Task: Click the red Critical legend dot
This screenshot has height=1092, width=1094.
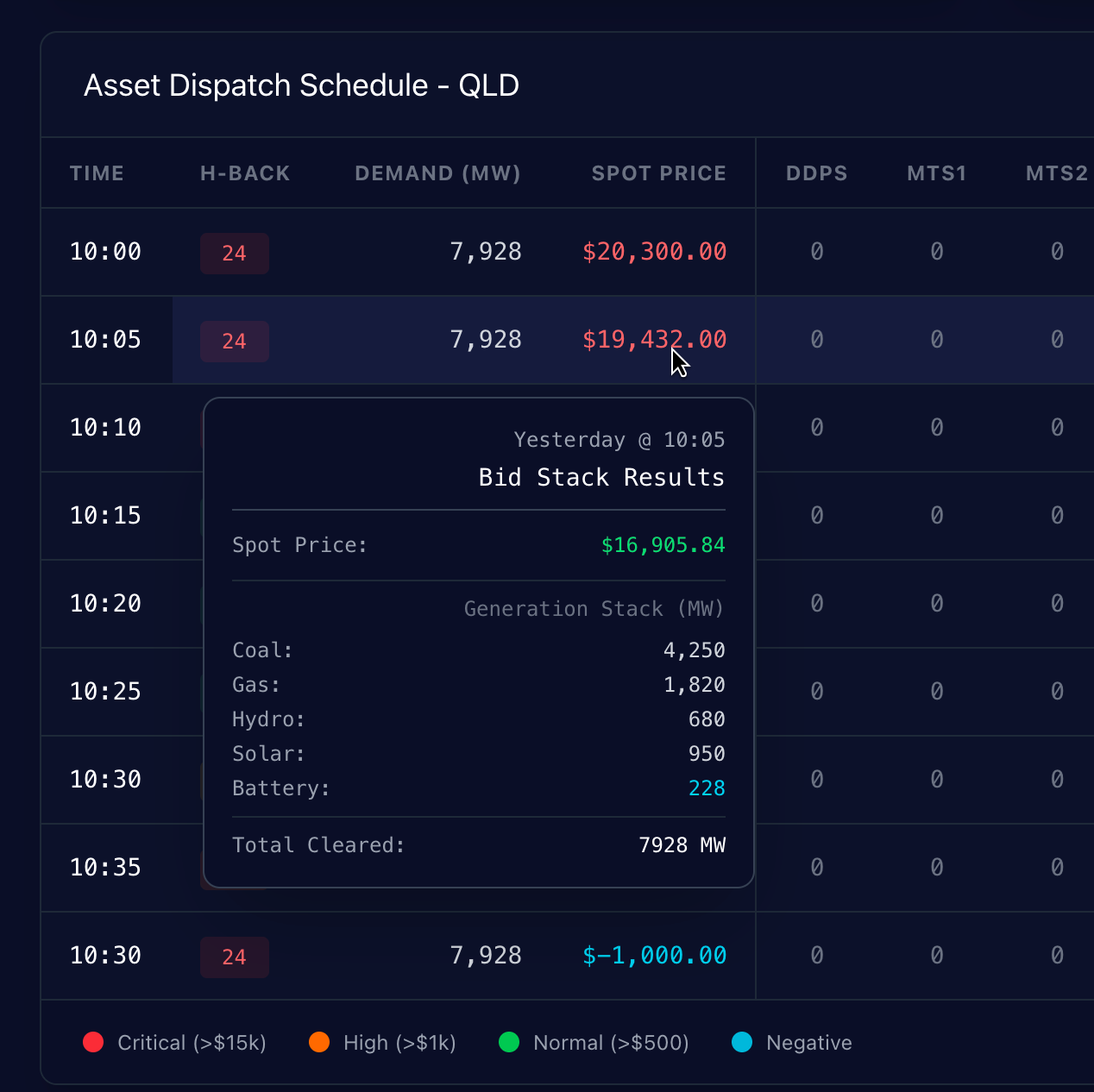Action: pos(93,1042)
